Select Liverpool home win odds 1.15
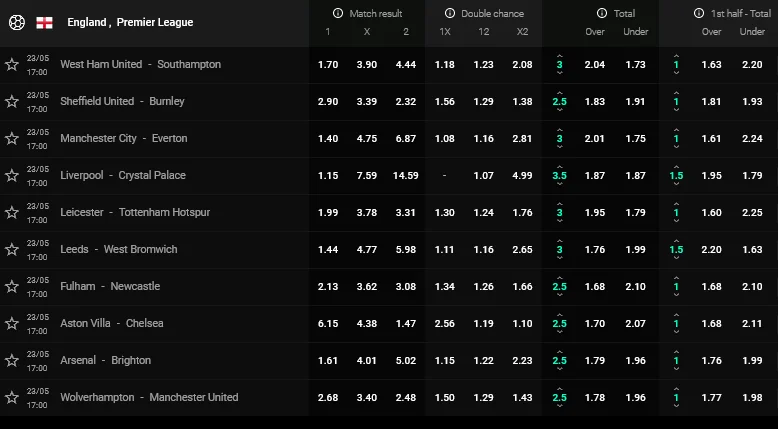The image size is (778, 429). 327,175
